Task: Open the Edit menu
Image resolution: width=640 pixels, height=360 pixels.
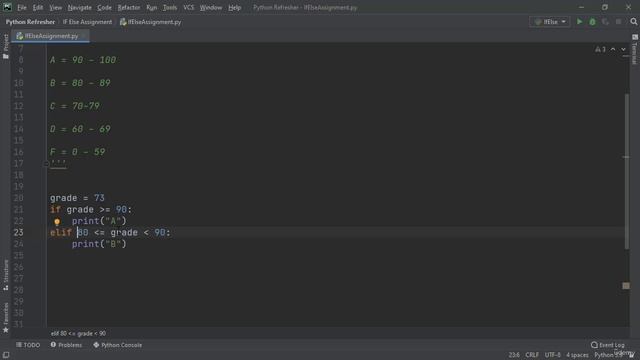Action: click(38, 7)
